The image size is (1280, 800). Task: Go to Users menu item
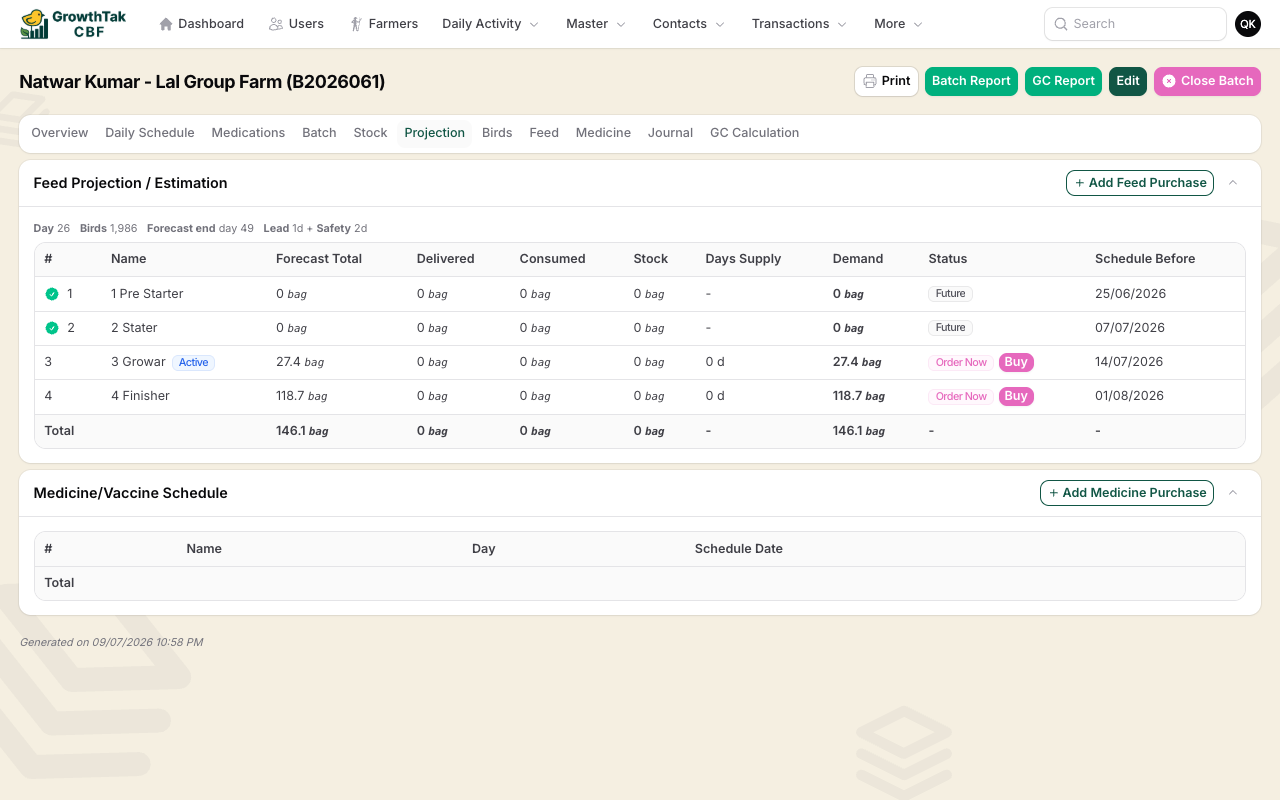(x=296, y=24)
